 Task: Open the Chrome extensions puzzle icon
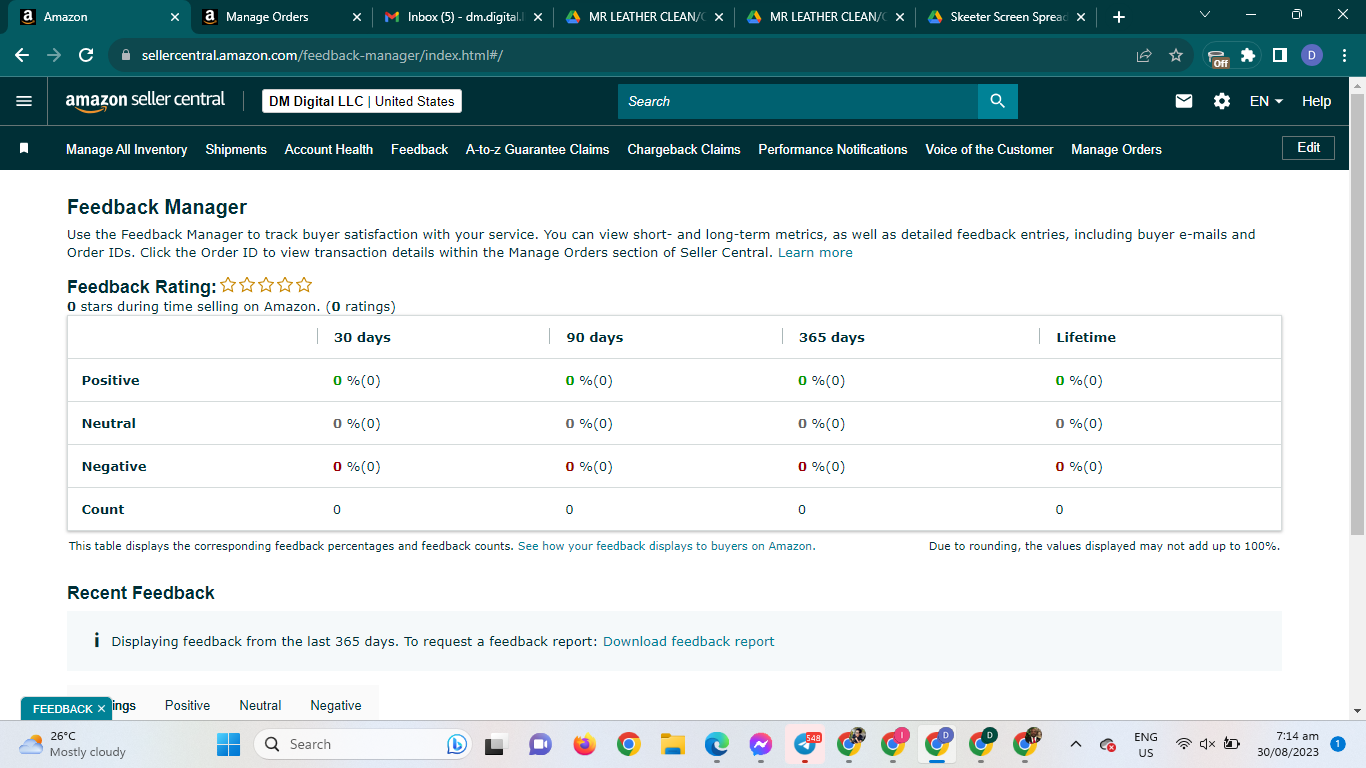1248,55
